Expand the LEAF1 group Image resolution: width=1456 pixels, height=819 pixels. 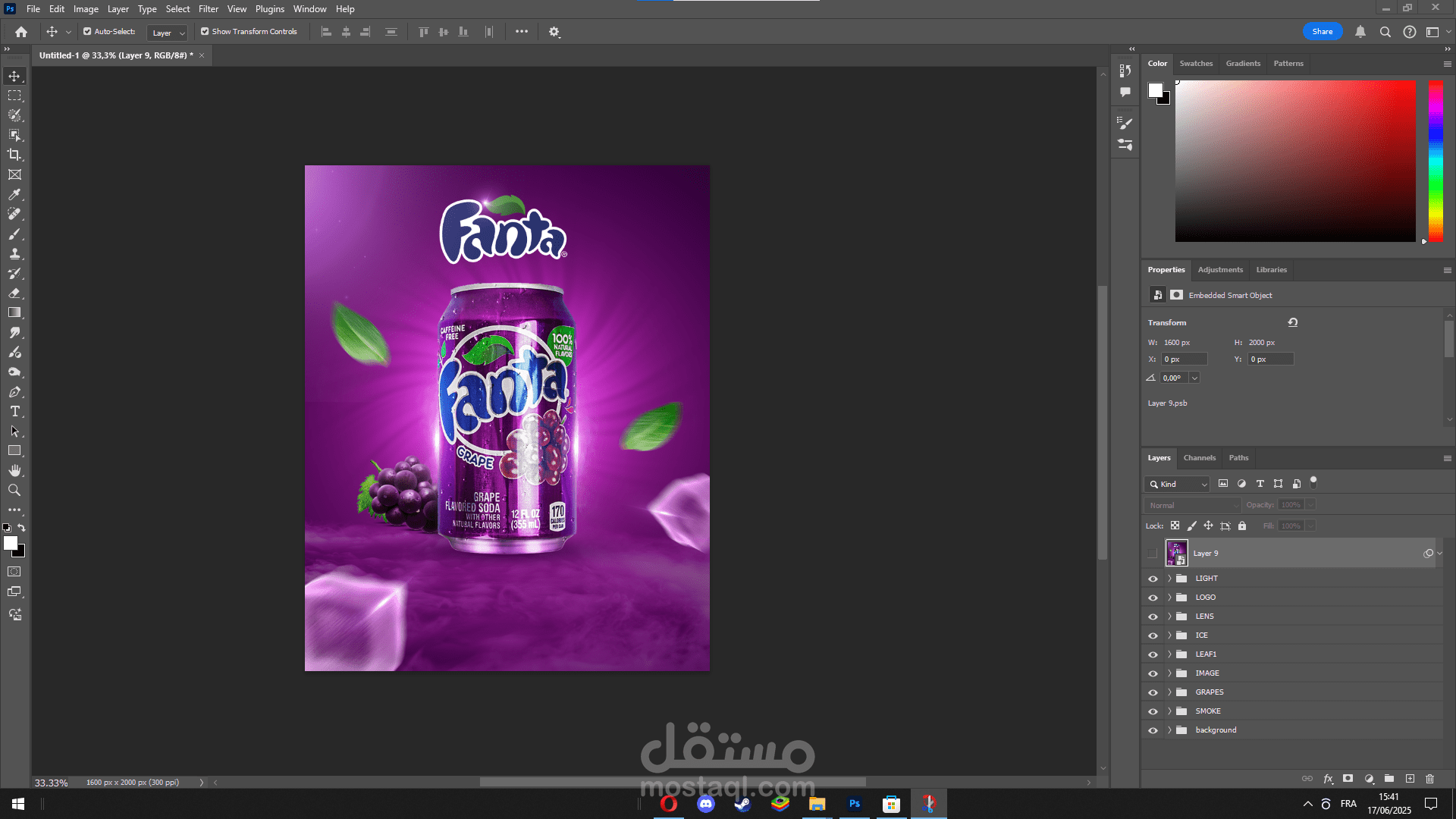coord(1169,654)
